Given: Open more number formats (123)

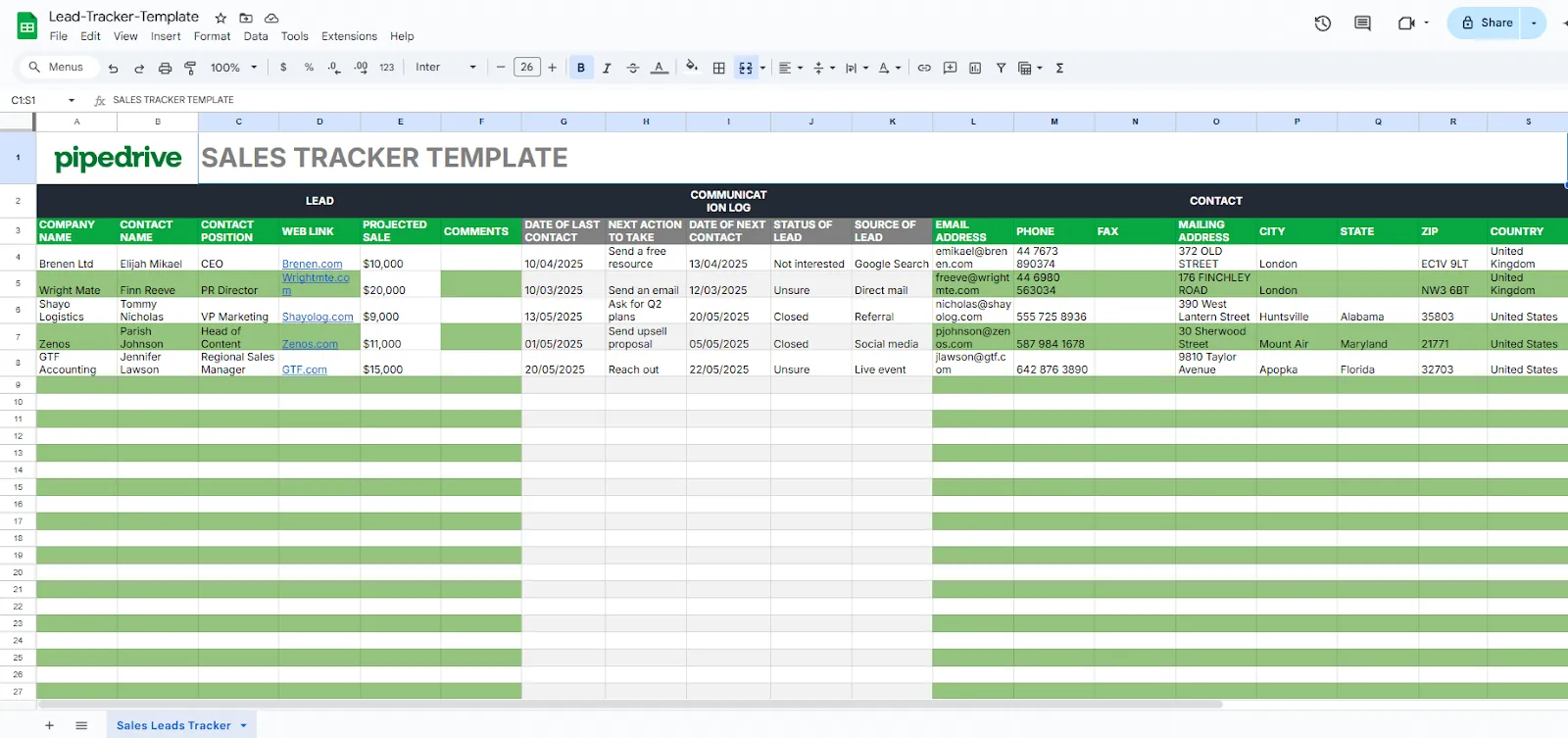Looking at the screenshot, I should 387,68.
